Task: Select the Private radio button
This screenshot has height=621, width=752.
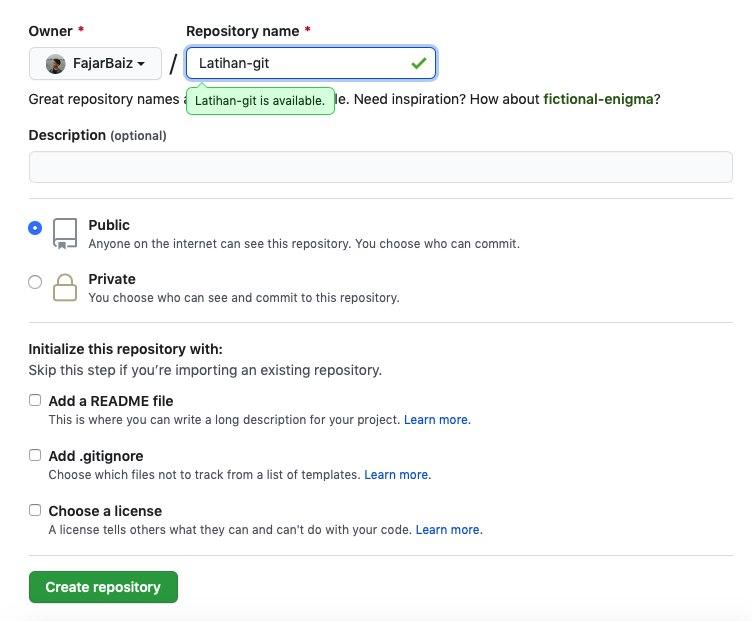Action: tap(35, 282)
